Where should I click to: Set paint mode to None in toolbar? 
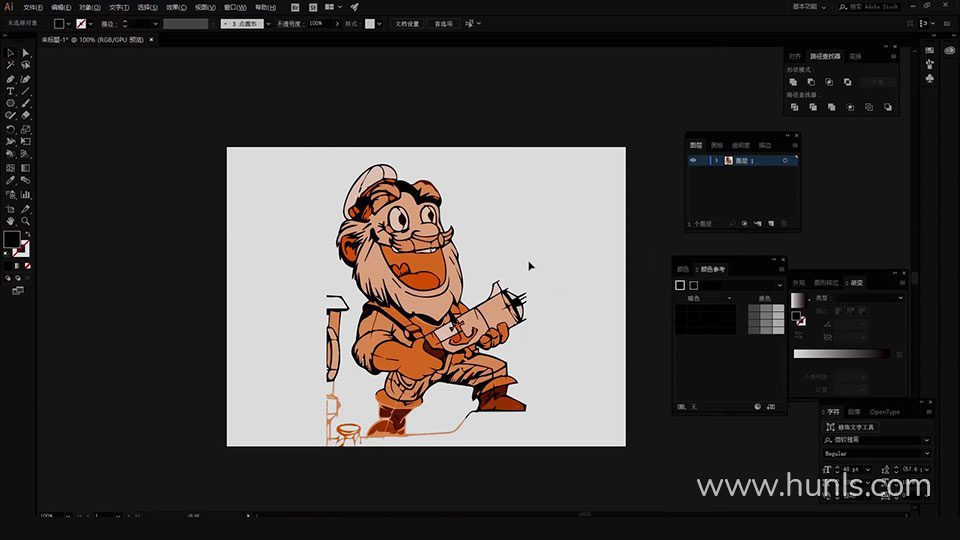click(x=28, y=266)
